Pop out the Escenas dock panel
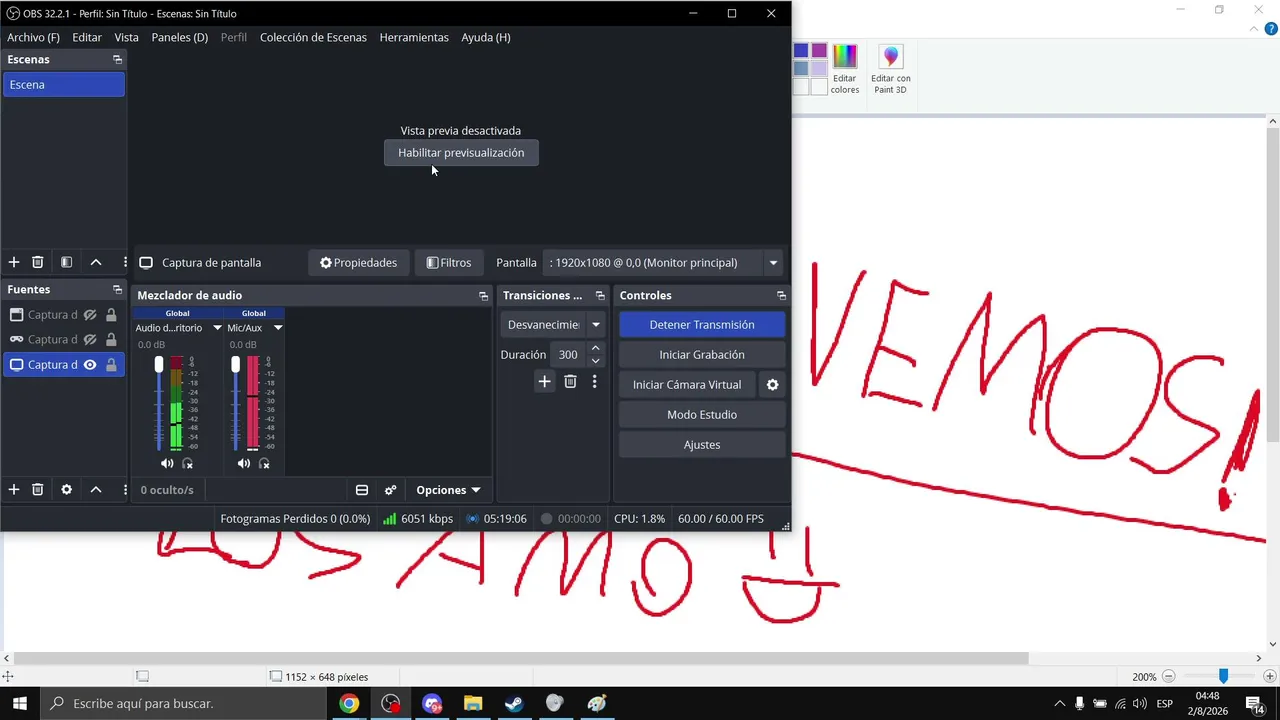The image size is (1280, 720). (117, 60)
